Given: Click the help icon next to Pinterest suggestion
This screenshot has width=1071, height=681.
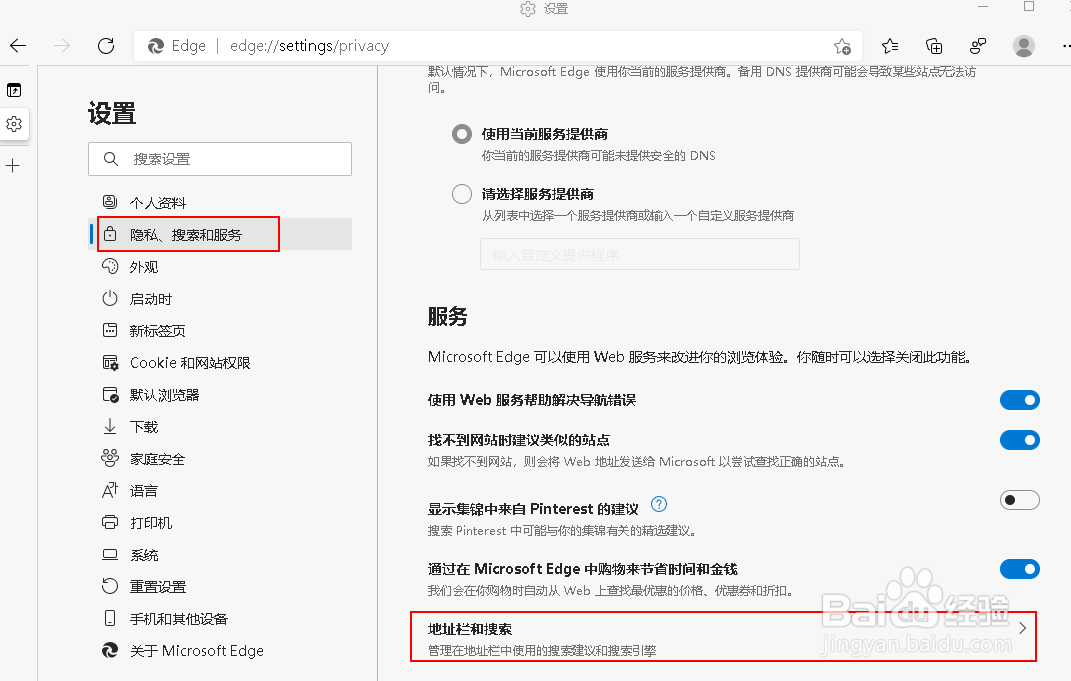Looking at the screenshot, I should (658, 504).
